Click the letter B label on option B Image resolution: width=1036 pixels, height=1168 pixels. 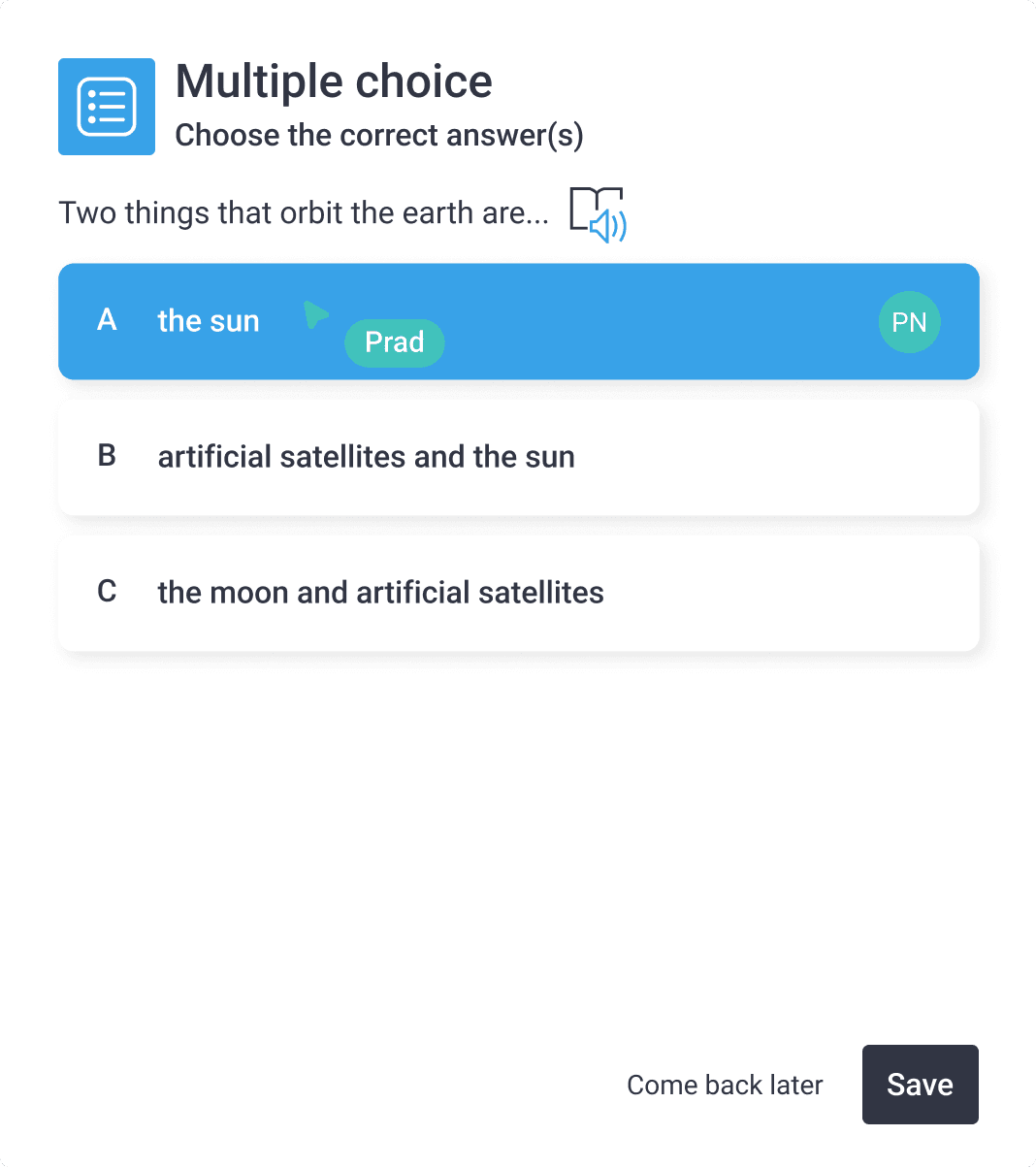tap(107, 456)
